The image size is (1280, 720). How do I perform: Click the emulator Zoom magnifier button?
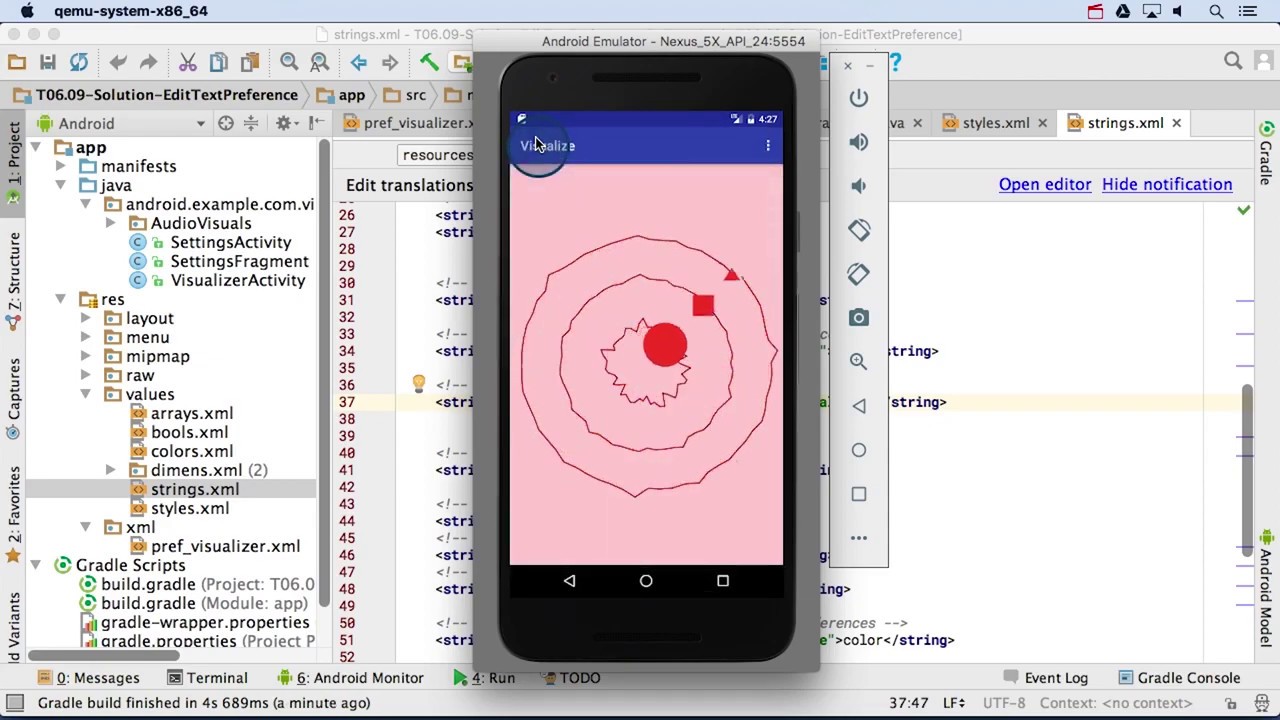[859, 362]
